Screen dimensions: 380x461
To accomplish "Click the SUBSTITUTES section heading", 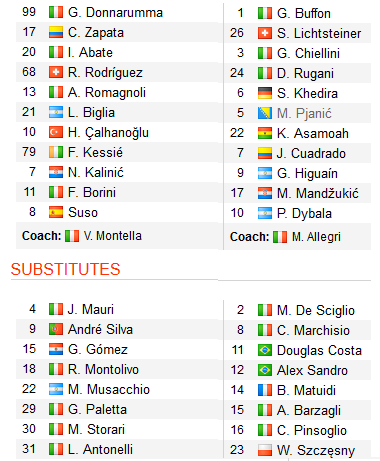I will tap(65, 269).
